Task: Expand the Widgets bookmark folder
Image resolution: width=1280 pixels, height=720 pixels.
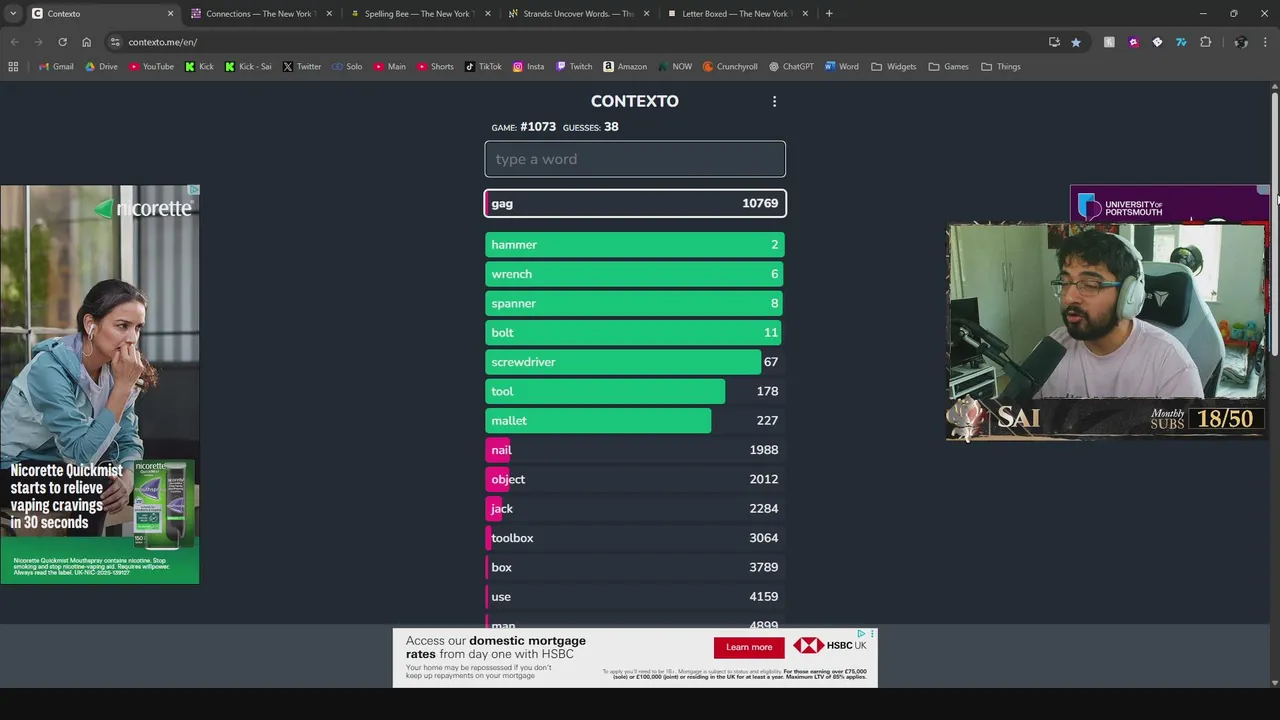Action: click(893, 67)
